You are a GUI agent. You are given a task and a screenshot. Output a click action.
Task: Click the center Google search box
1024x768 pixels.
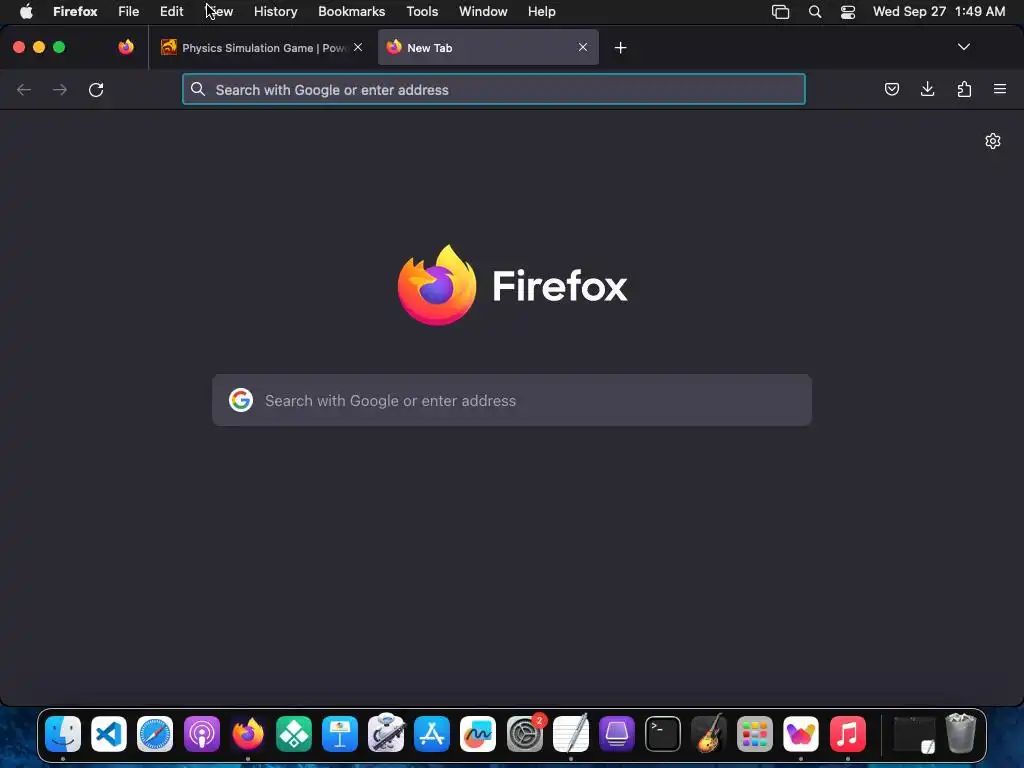point(512,400)
